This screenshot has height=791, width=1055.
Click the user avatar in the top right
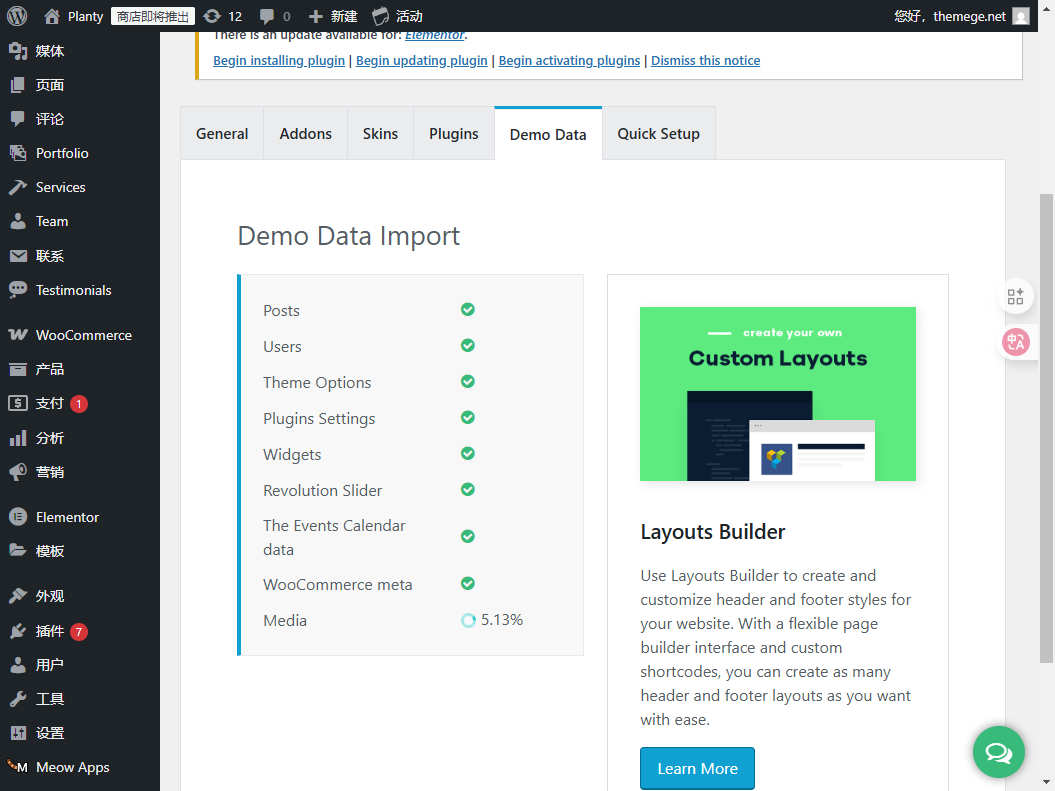pos(1021,16)
